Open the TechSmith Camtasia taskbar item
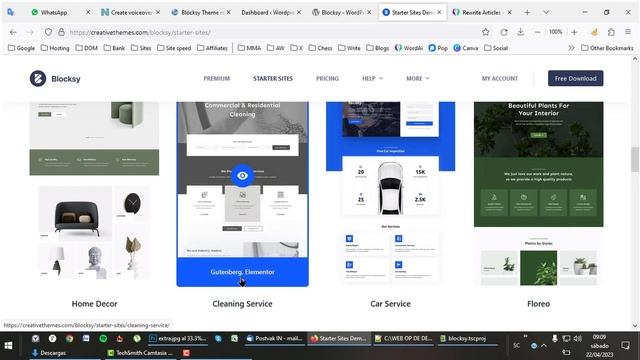Image resolution: width=640 pixels, height=360 pixels. (140, 353)
